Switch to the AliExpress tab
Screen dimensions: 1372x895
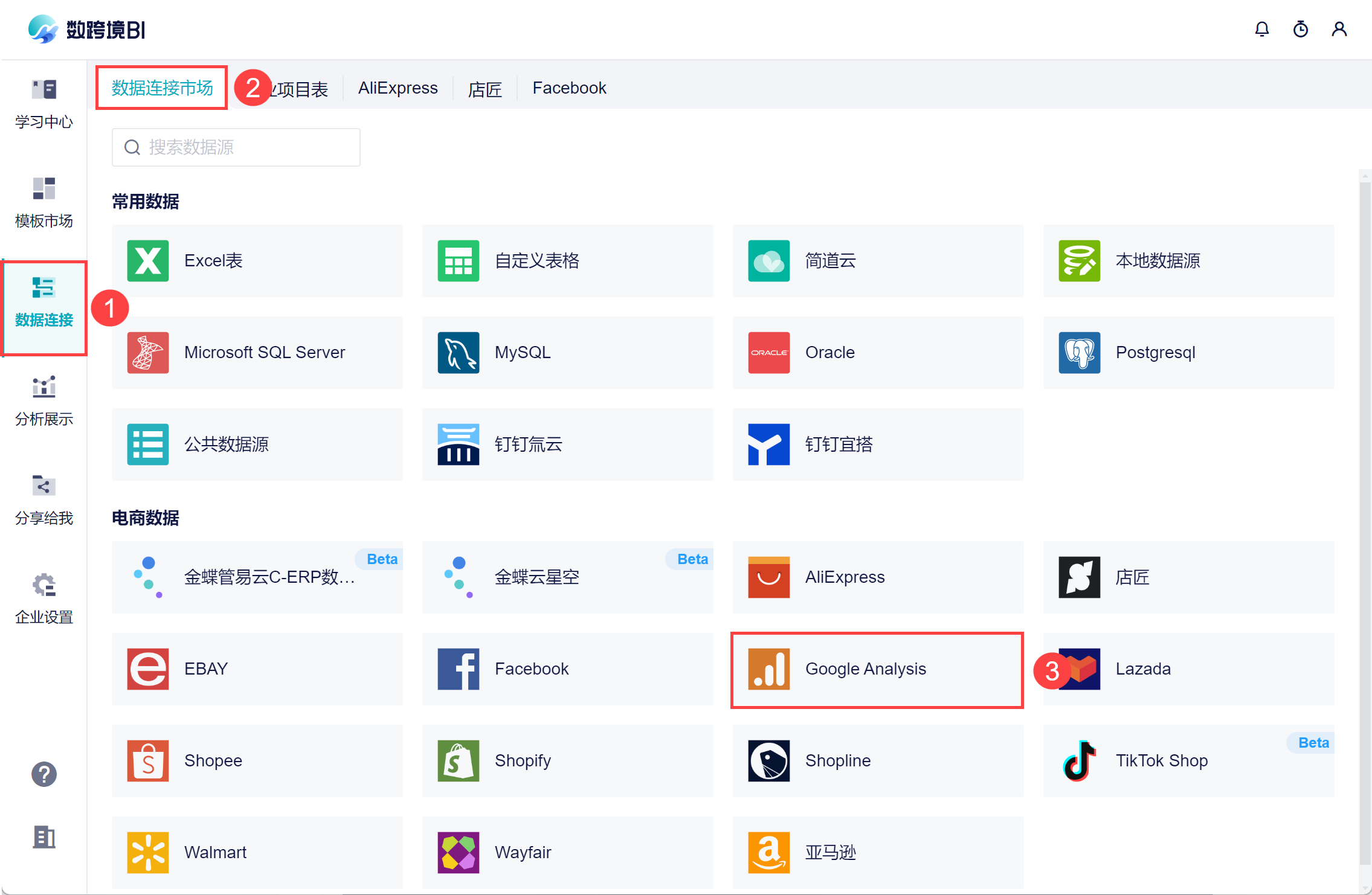pyautogui.click(x=398, y=88)
